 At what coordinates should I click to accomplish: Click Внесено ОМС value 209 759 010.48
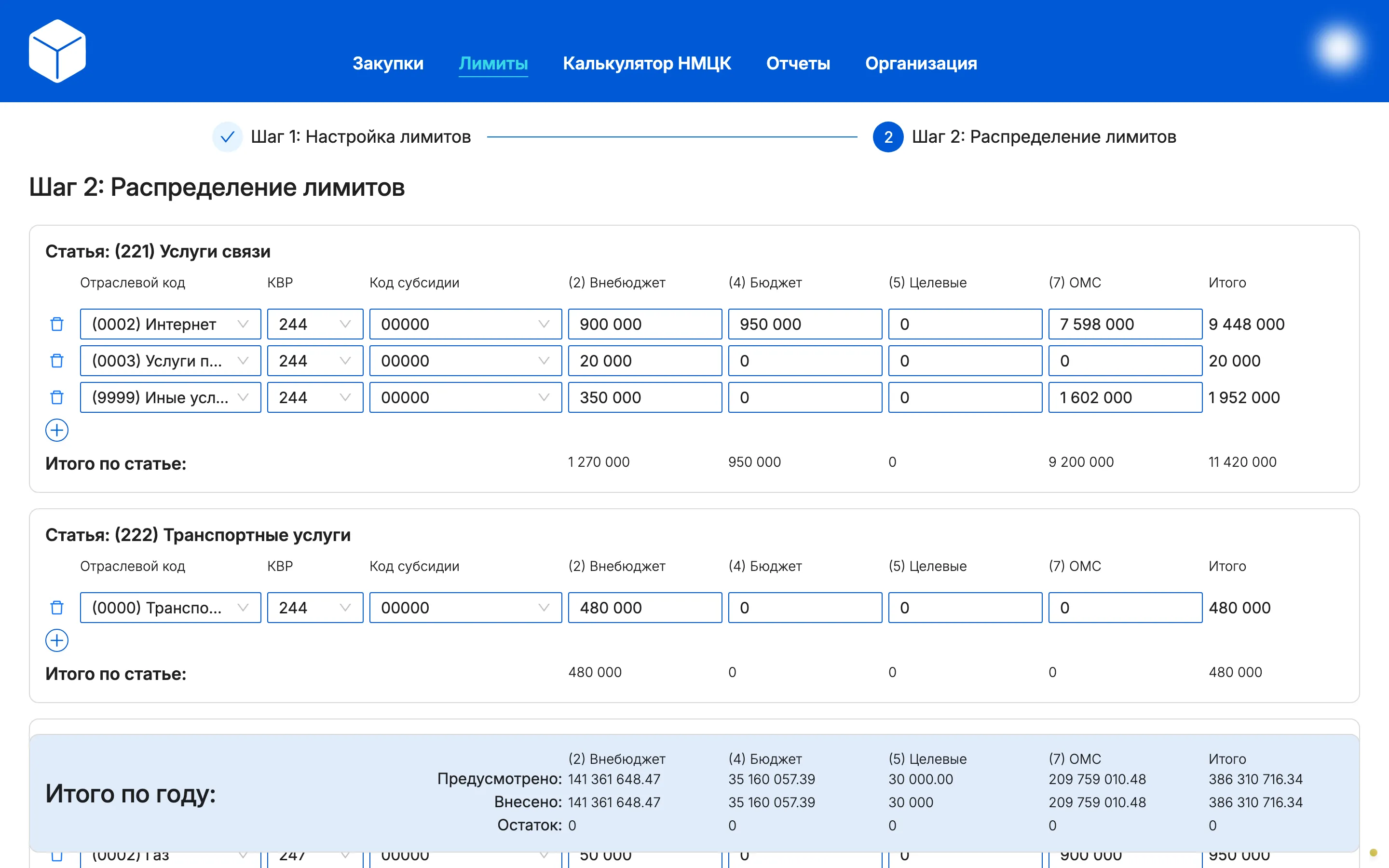pos(1097,802)
